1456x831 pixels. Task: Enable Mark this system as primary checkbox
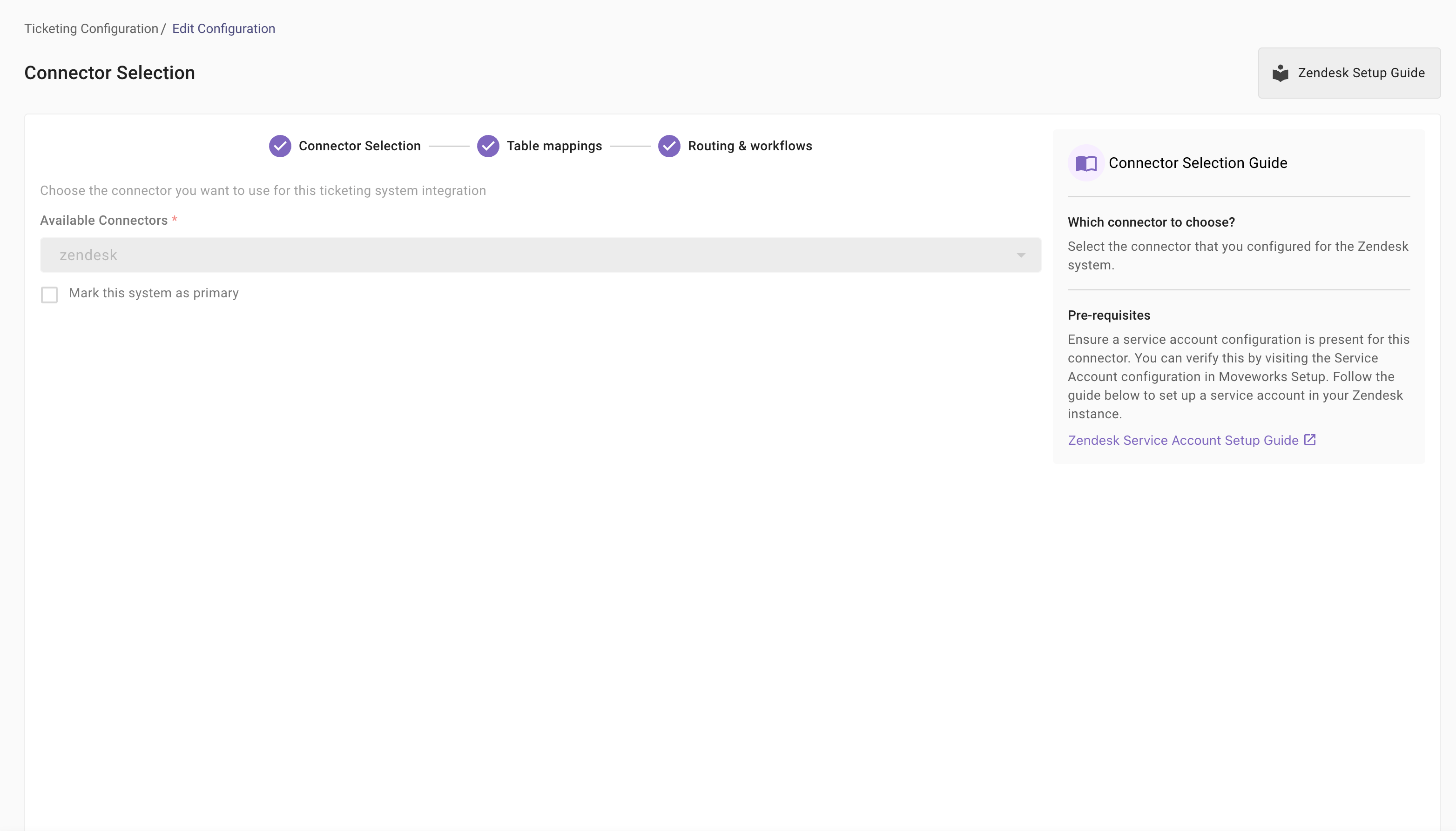click(x=50, y=295)
